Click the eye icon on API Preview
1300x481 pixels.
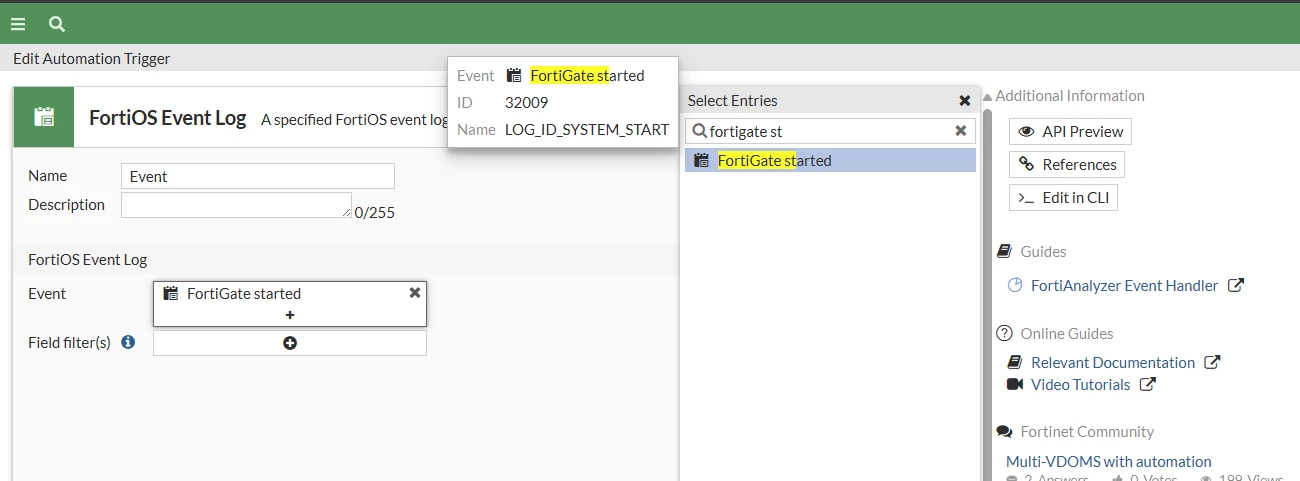click(x=1027, y=131)
